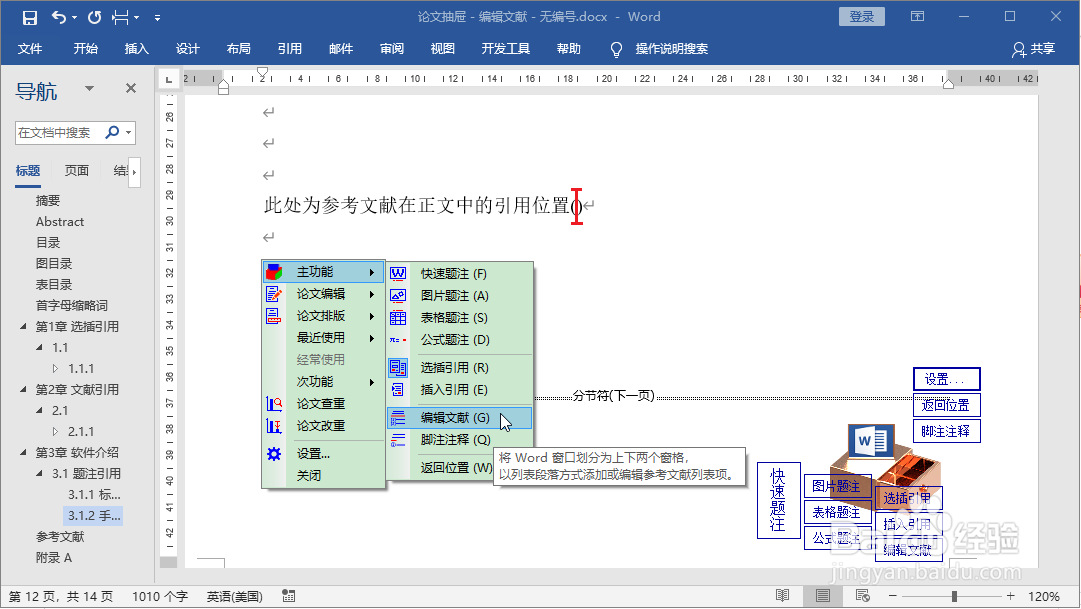
Task: Click the 论文改重 icon
Action: click(274, 426)
